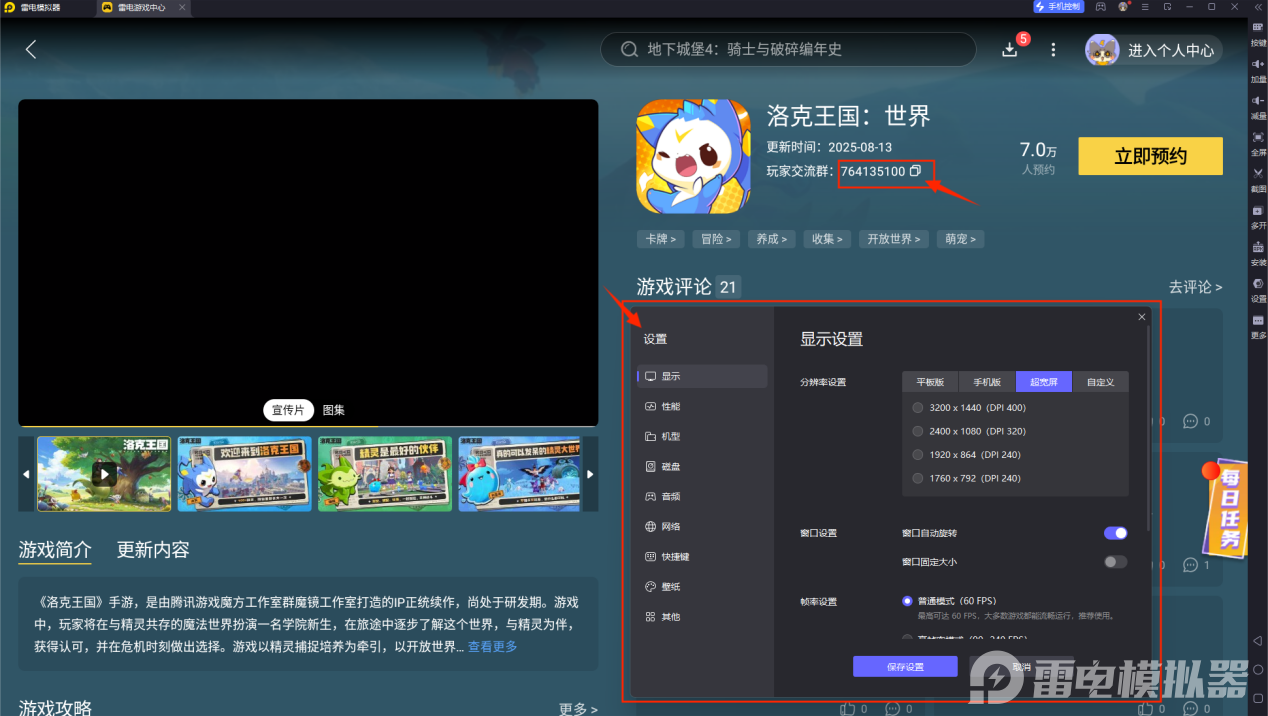
Task: Click the pop-out window icon in title bar
Action: point(1167,6)
